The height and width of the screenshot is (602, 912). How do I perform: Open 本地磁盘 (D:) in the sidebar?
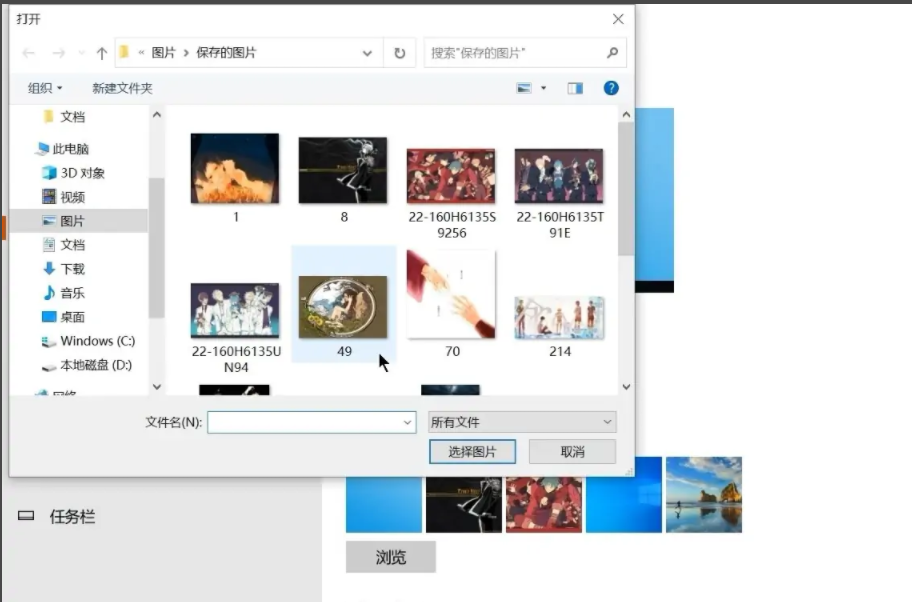pyautogui.click(x=96, y=365)
